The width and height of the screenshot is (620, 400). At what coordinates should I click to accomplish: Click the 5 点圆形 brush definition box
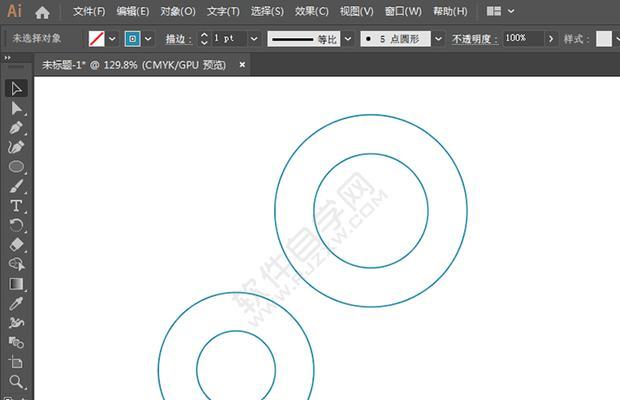coord(395,39)
